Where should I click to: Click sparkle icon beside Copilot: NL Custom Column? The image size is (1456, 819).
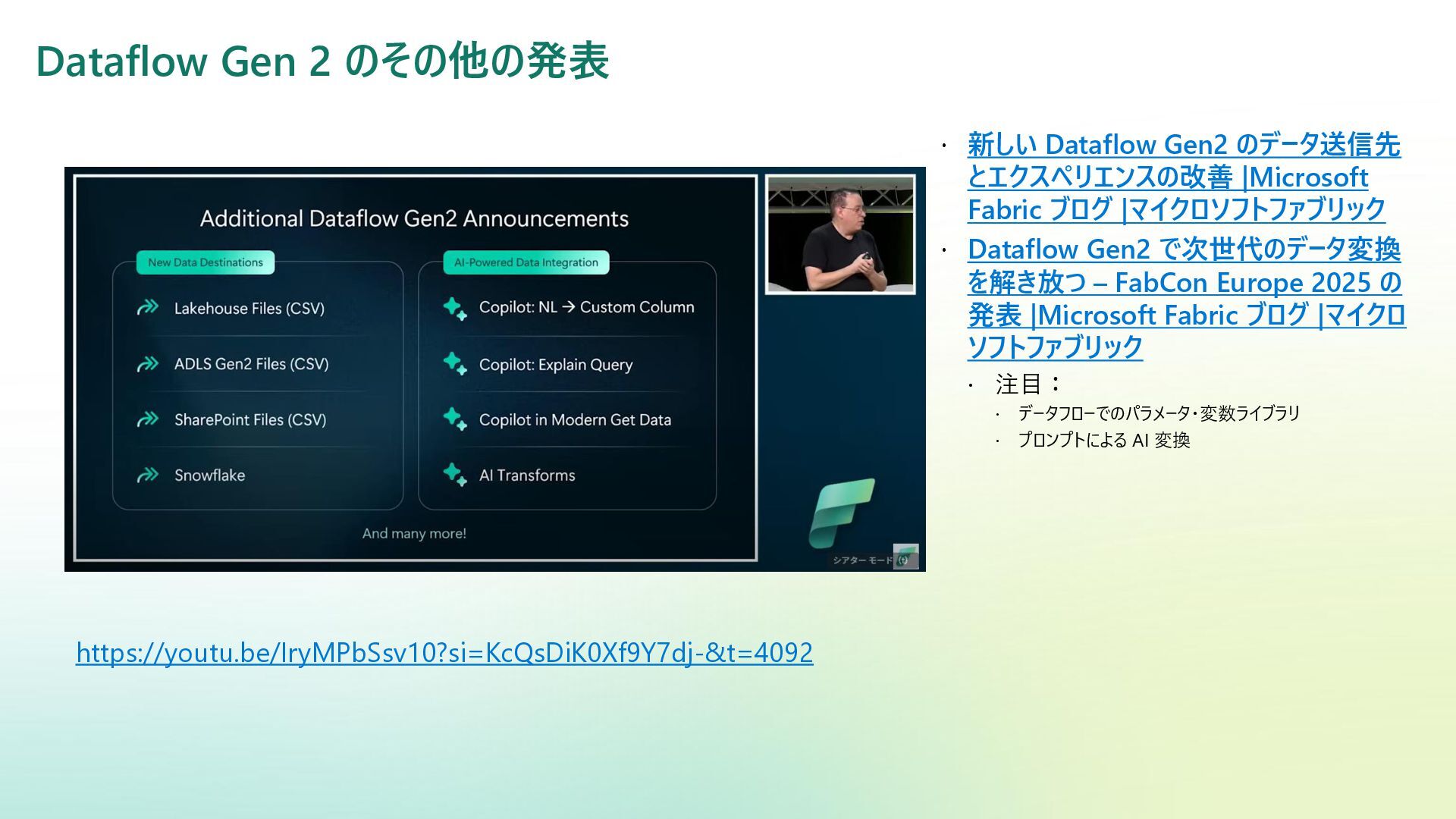(x=455, y=309)
